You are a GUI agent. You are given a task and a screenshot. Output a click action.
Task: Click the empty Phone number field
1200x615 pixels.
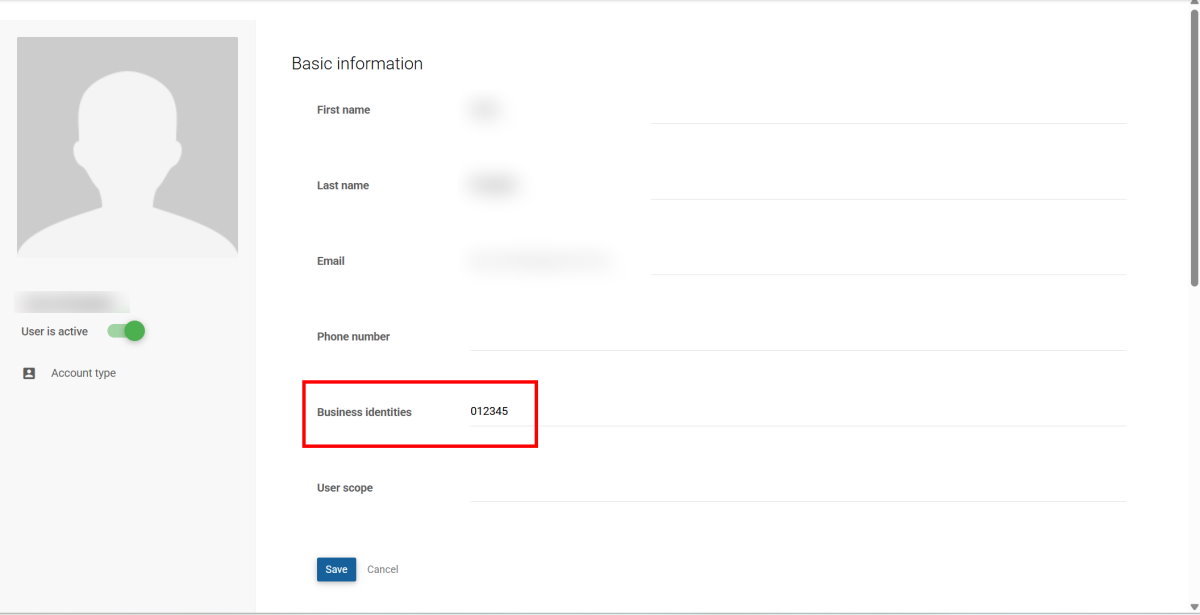pyautogui.click(x=797, y=337)
